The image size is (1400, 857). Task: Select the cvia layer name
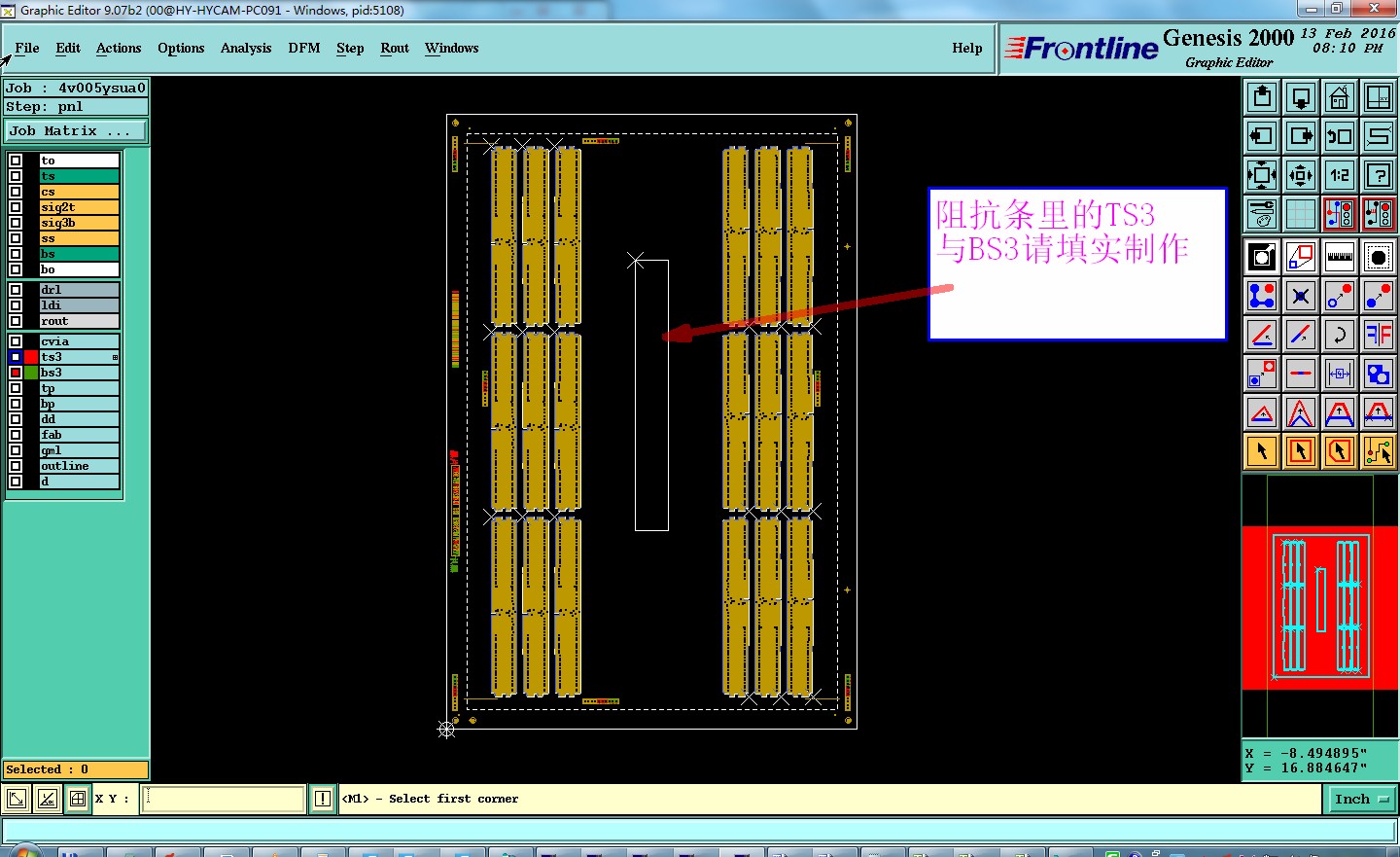[79, 341]
